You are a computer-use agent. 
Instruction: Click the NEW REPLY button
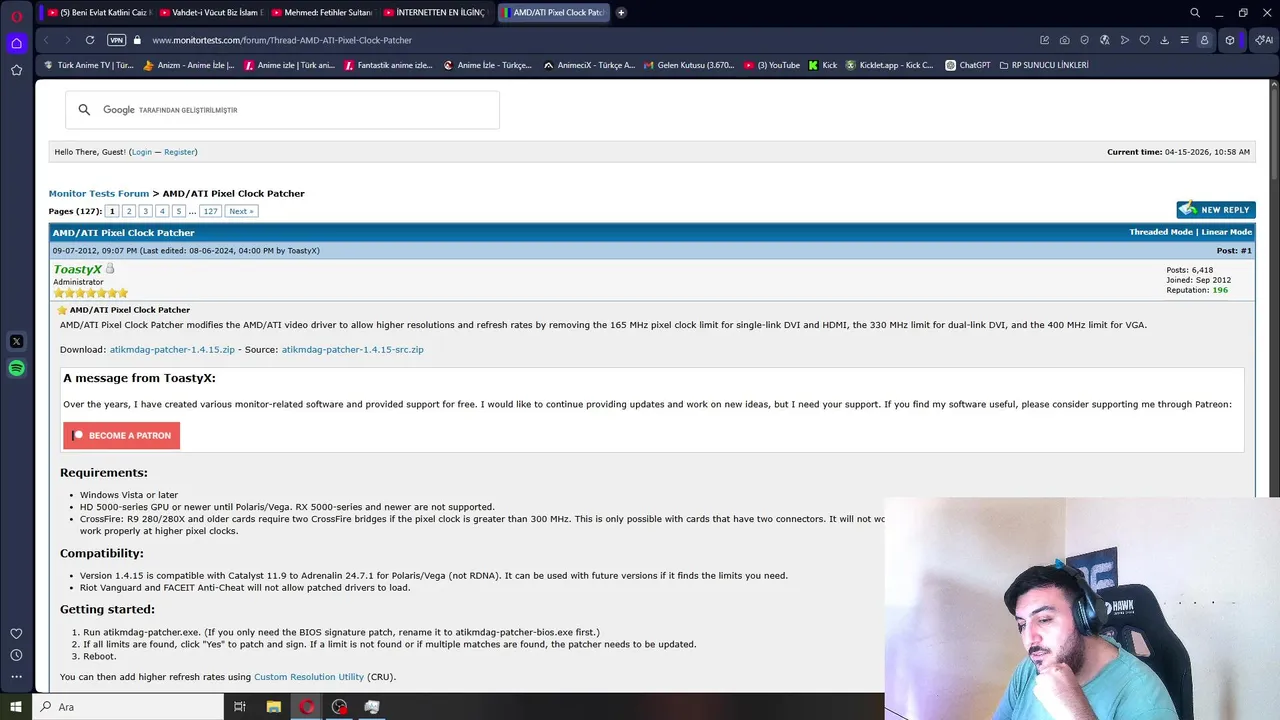[1216, 210]
